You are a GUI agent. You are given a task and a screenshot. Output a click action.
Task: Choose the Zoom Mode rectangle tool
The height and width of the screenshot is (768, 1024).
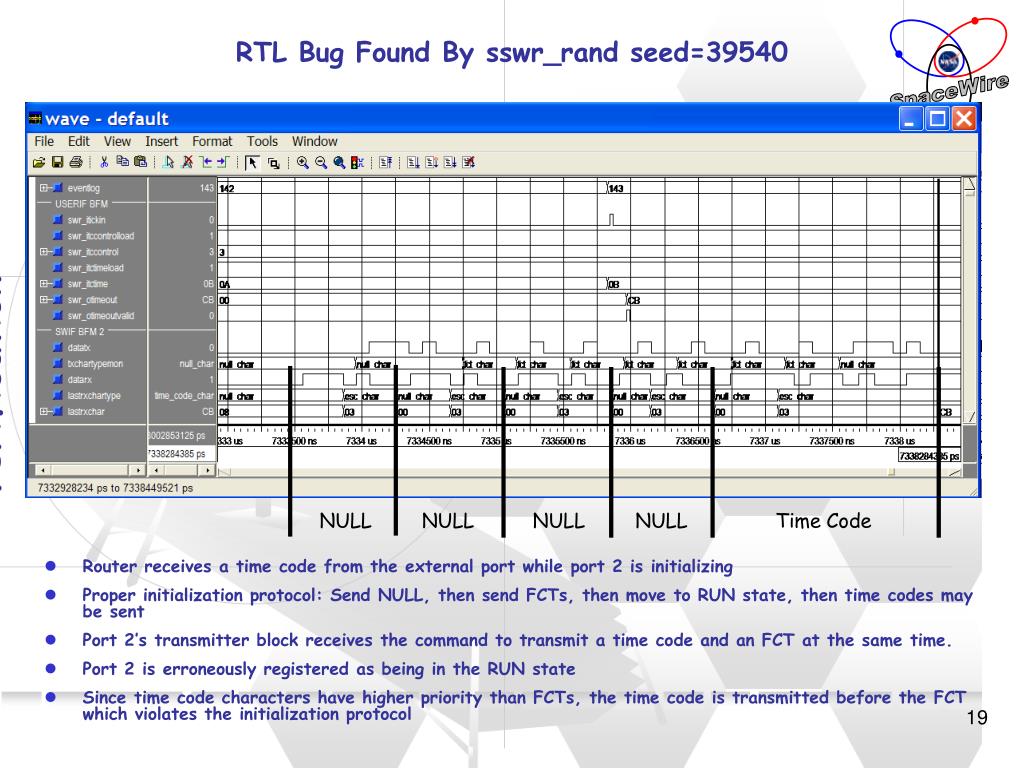pos(274,163)
